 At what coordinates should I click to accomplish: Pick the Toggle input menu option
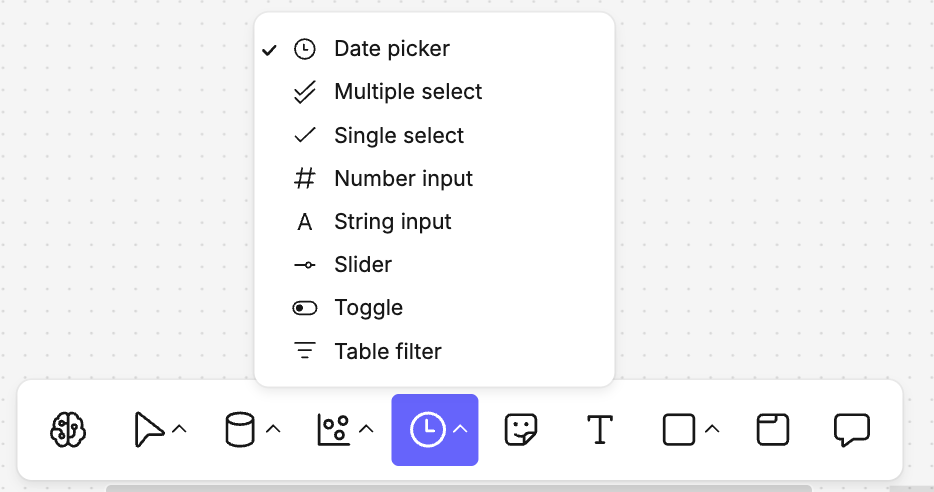pyautogui.click(x=368, y=308)
